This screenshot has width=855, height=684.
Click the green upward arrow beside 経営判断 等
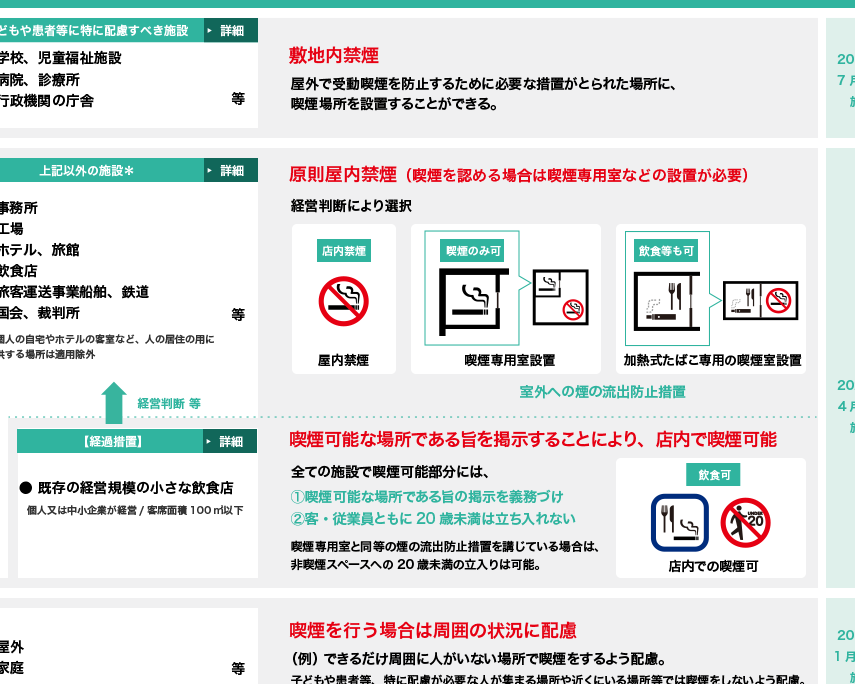coord(114,402)
